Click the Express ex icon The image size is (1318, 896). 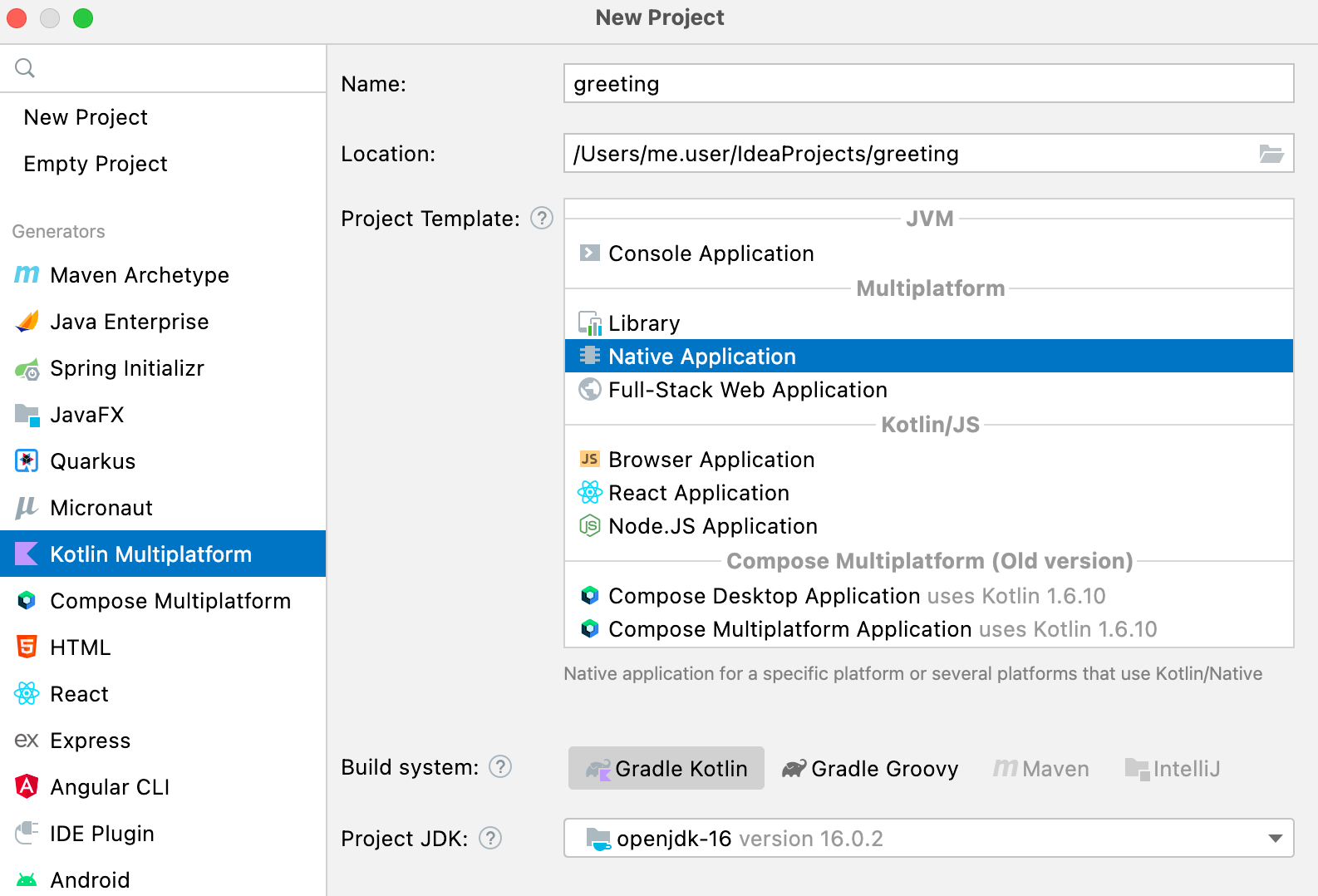[x=27, y=740]
